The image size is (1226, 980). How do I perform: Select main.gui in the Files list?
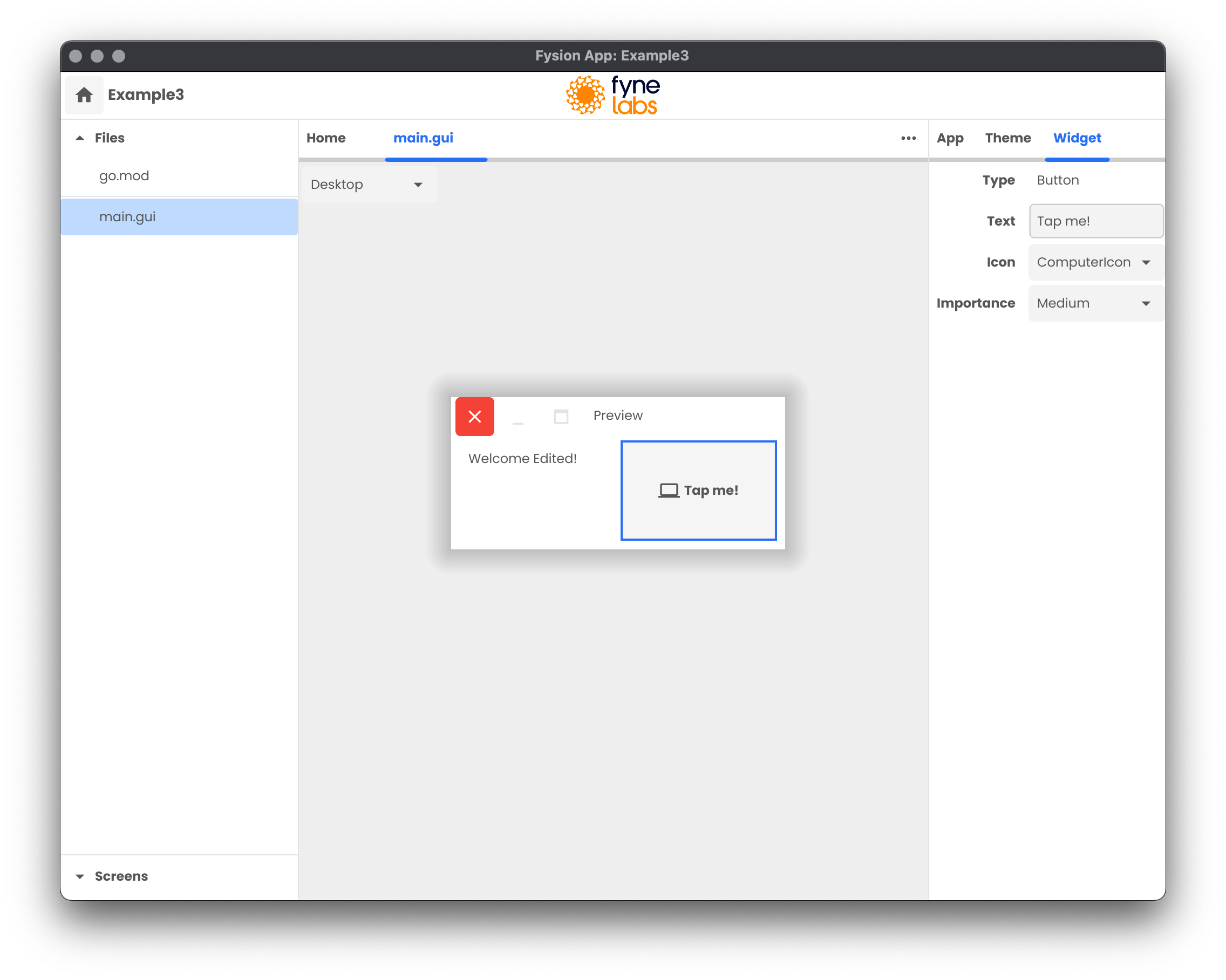(127, 217)
